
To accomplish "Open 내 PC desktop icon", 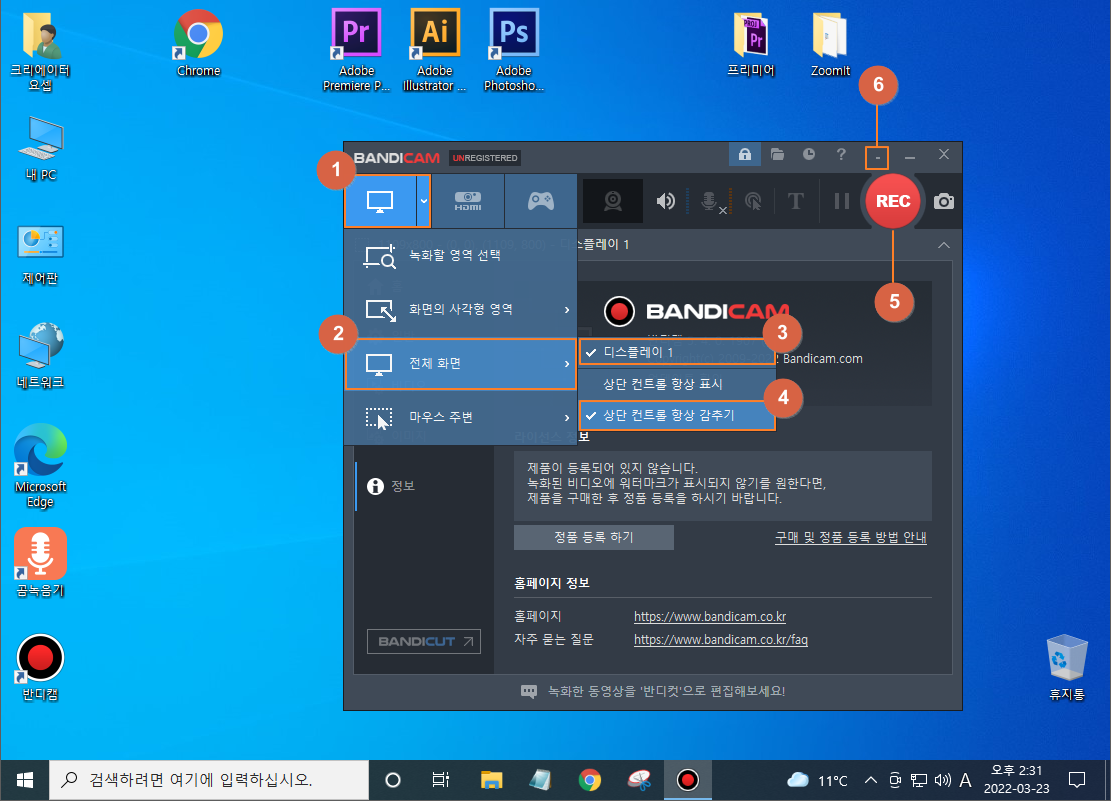I will click(40, 149).
